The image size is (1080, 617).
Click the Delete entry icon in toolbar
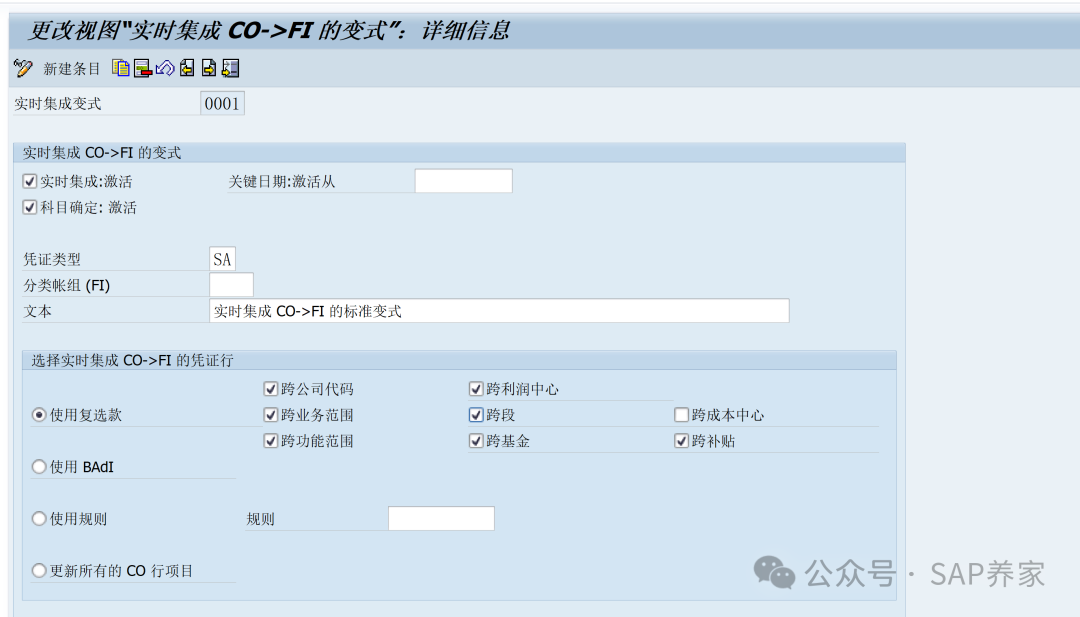143,68
